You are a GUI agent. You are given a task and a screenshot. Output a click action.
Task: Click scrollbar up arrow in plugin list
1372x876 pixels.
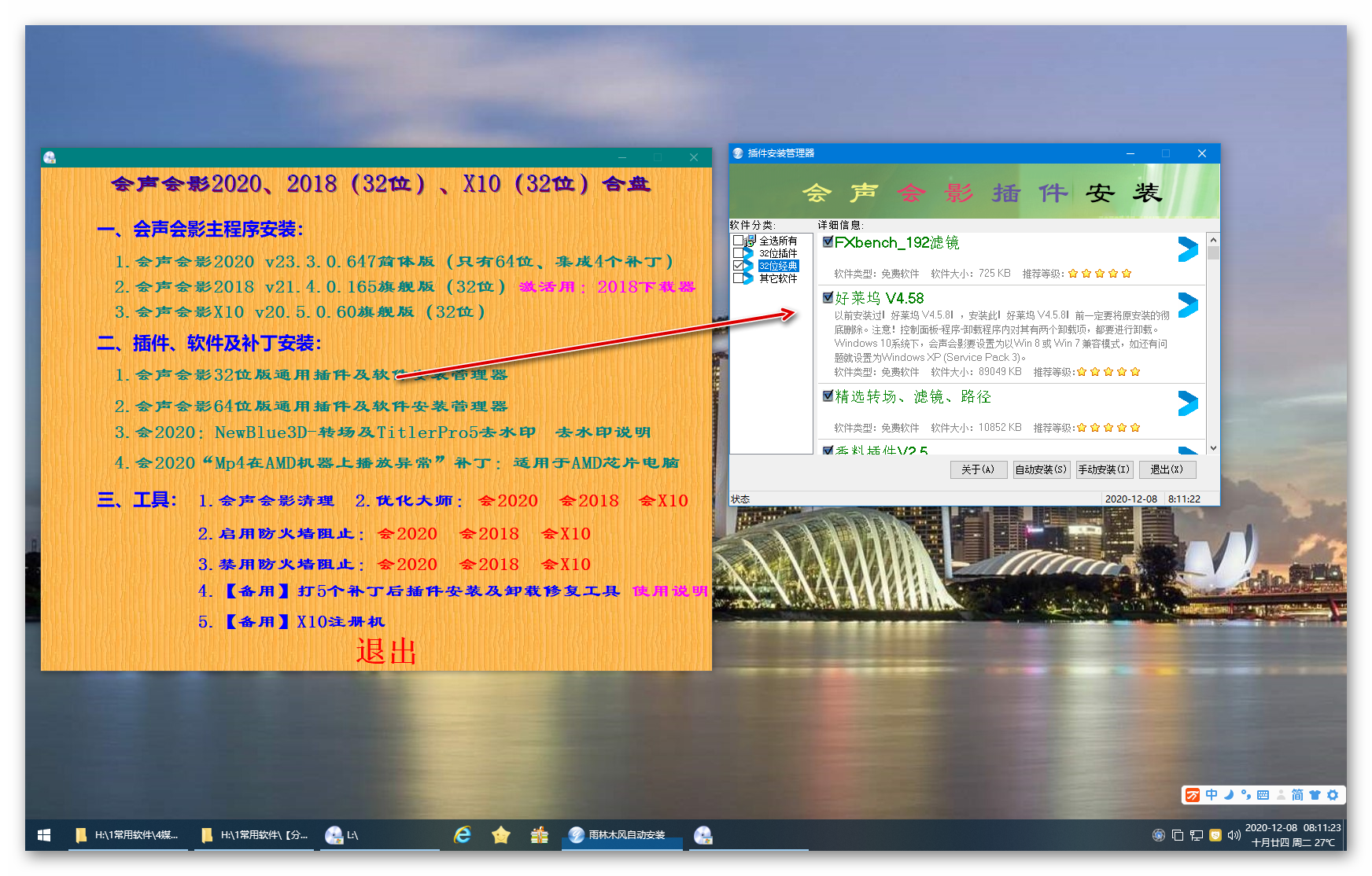click(x=1213, y=239)
